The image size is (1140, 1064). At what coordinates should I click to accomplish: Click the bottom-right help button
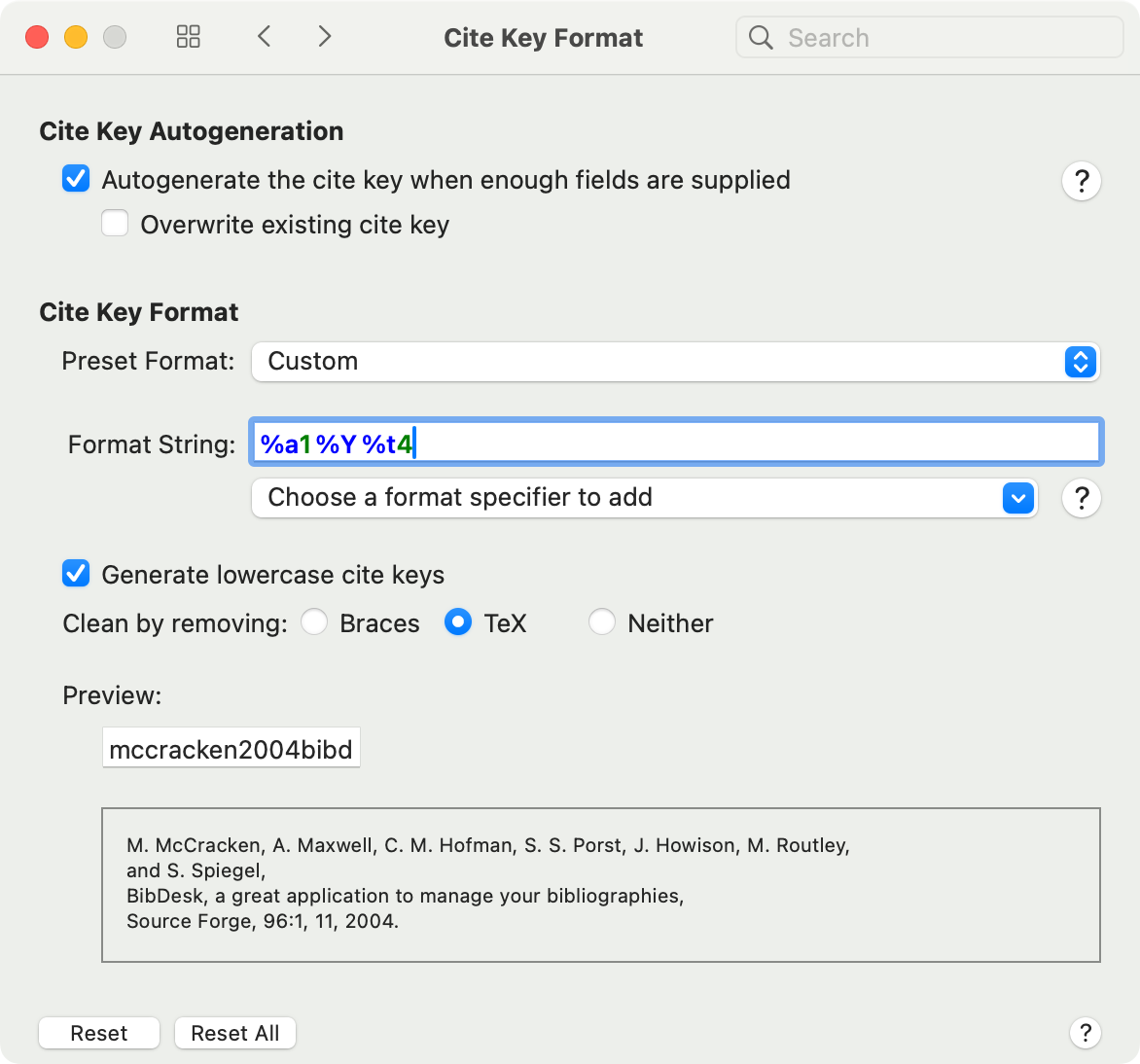[1085, 1032]
